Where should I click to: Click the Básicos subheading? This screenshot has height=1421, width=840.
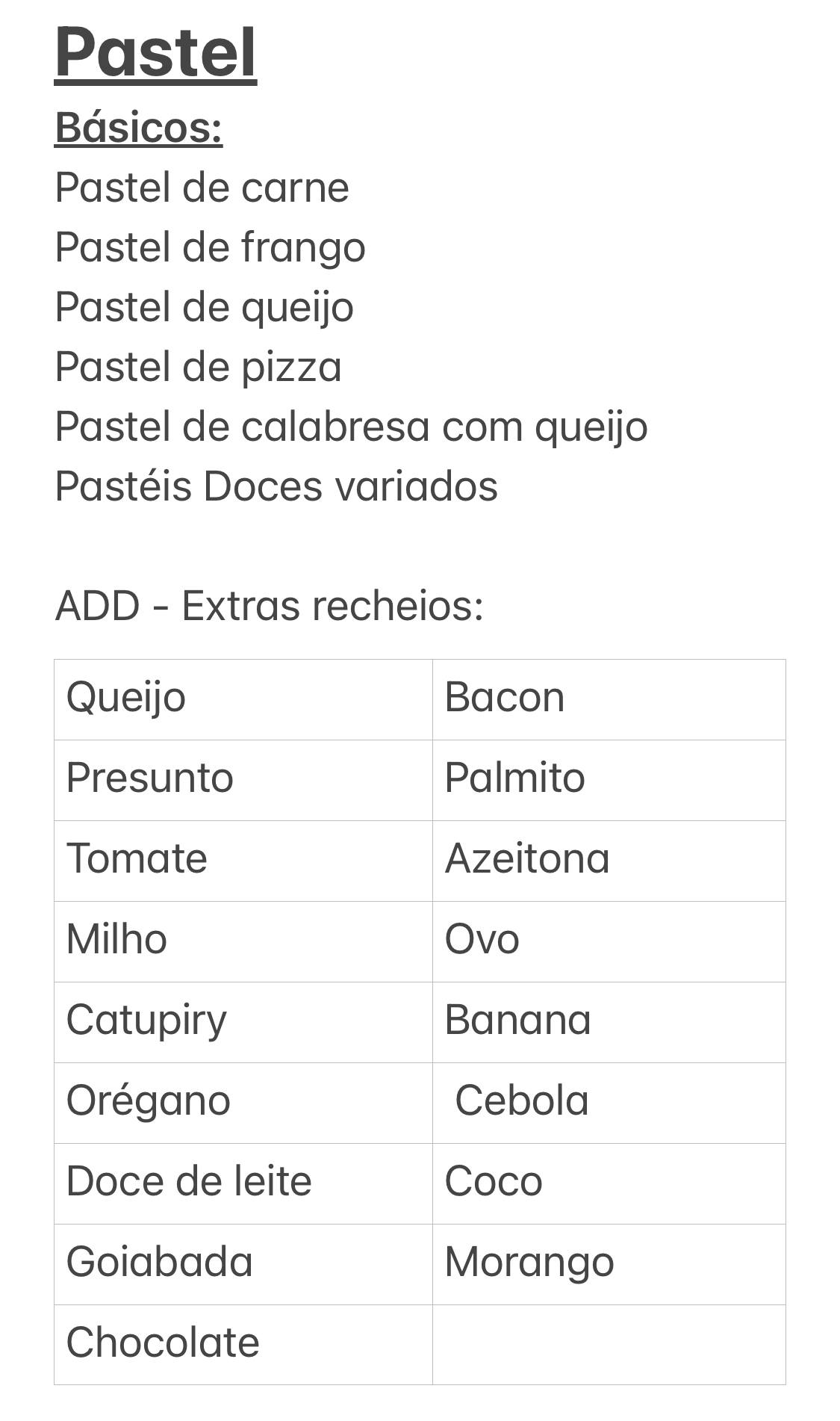coord(139,128)
